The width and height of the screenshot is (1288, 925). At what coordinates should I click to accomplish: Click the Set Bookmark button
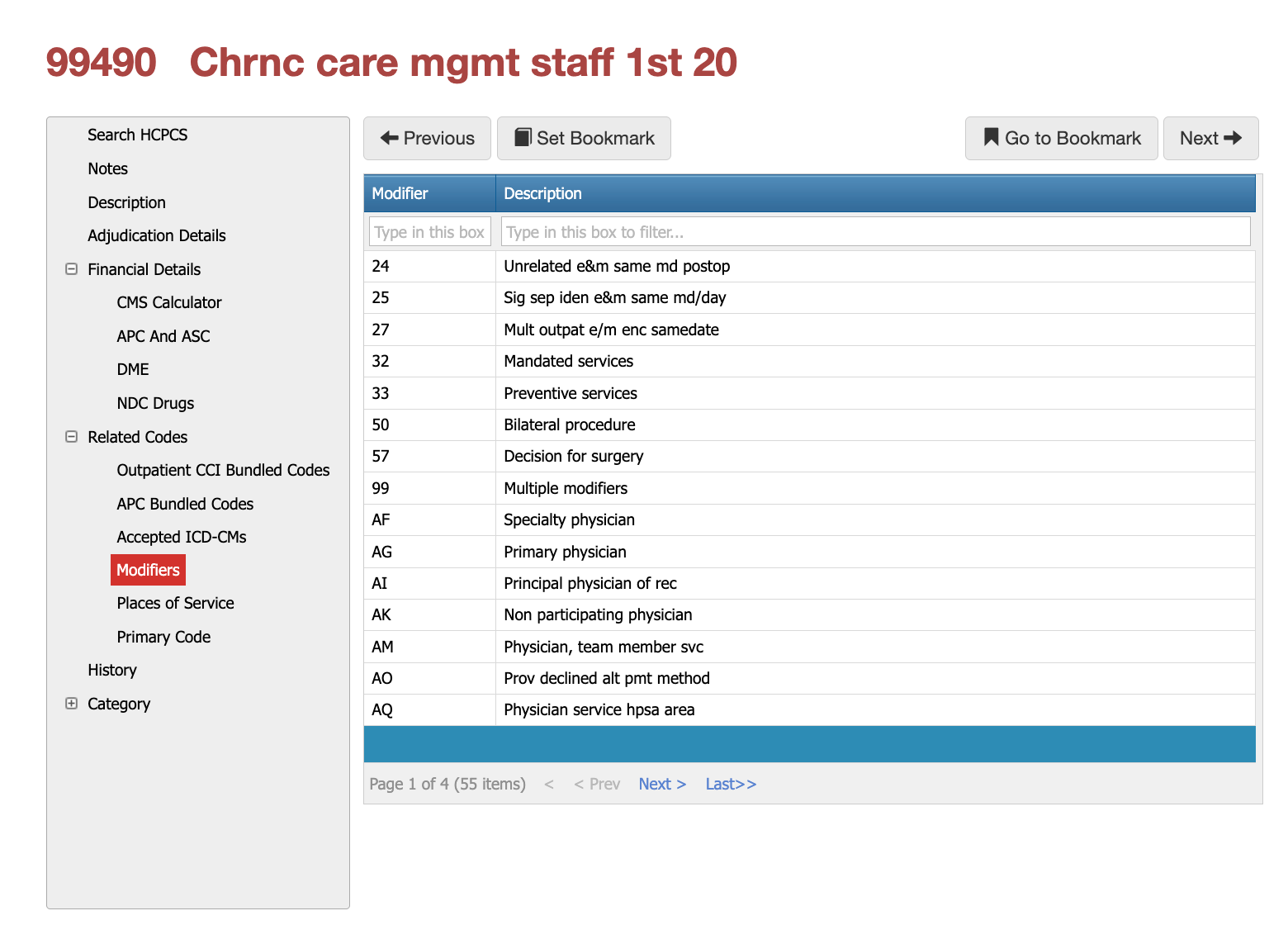[x=584, y=138]
